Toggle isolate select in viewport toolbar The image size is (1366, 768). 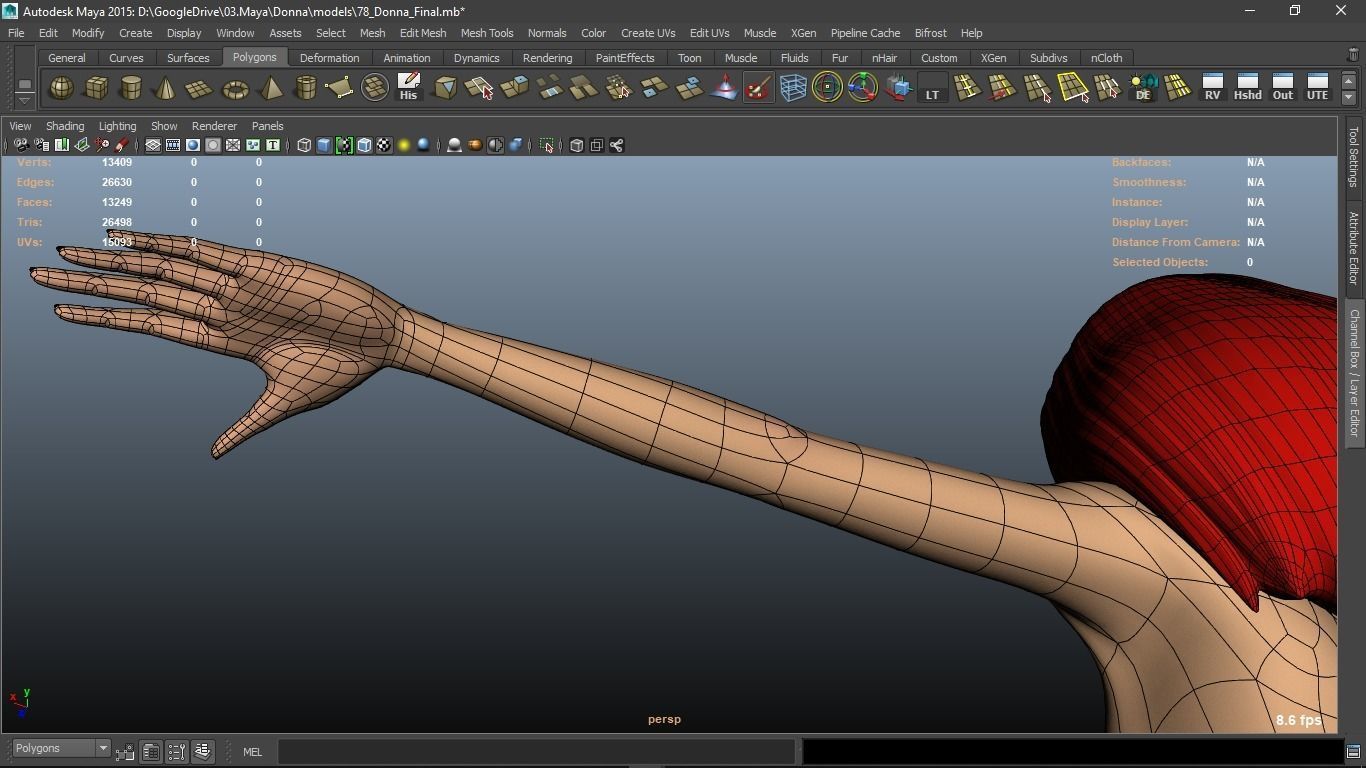(x=546, y=146)
